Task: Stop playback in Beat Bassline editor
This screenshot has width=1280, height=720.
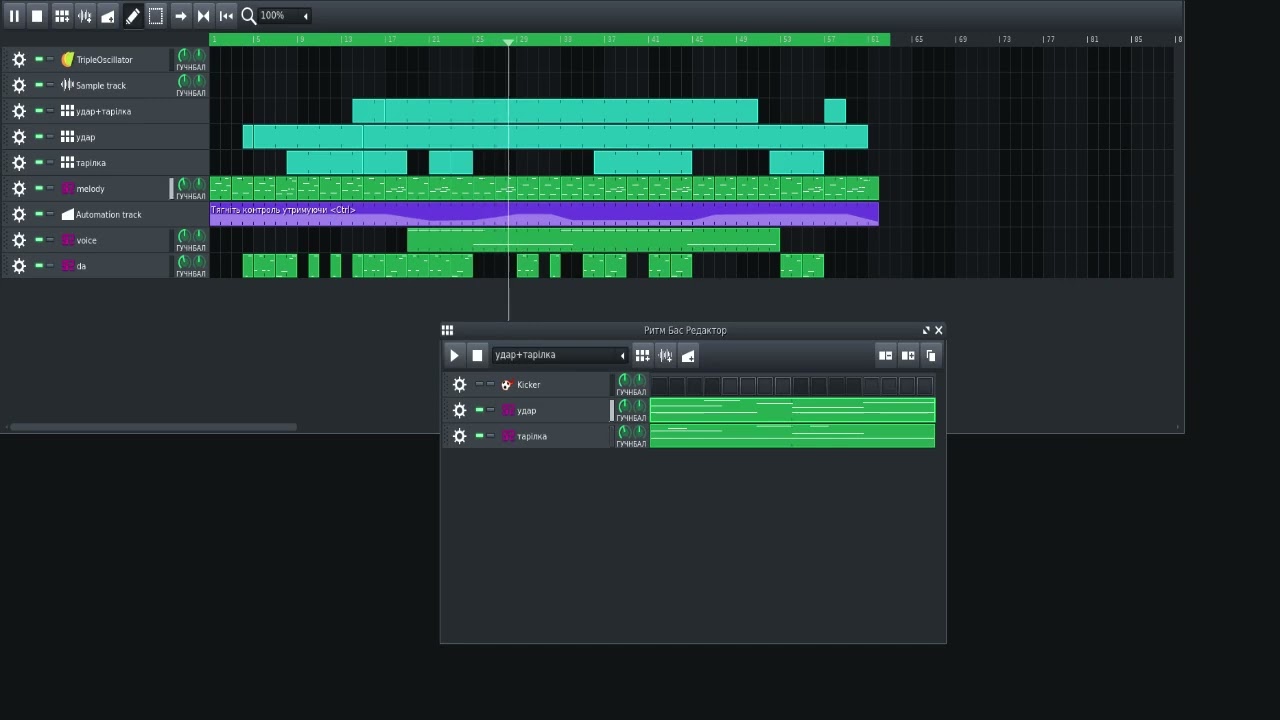Action: (477, 355)
